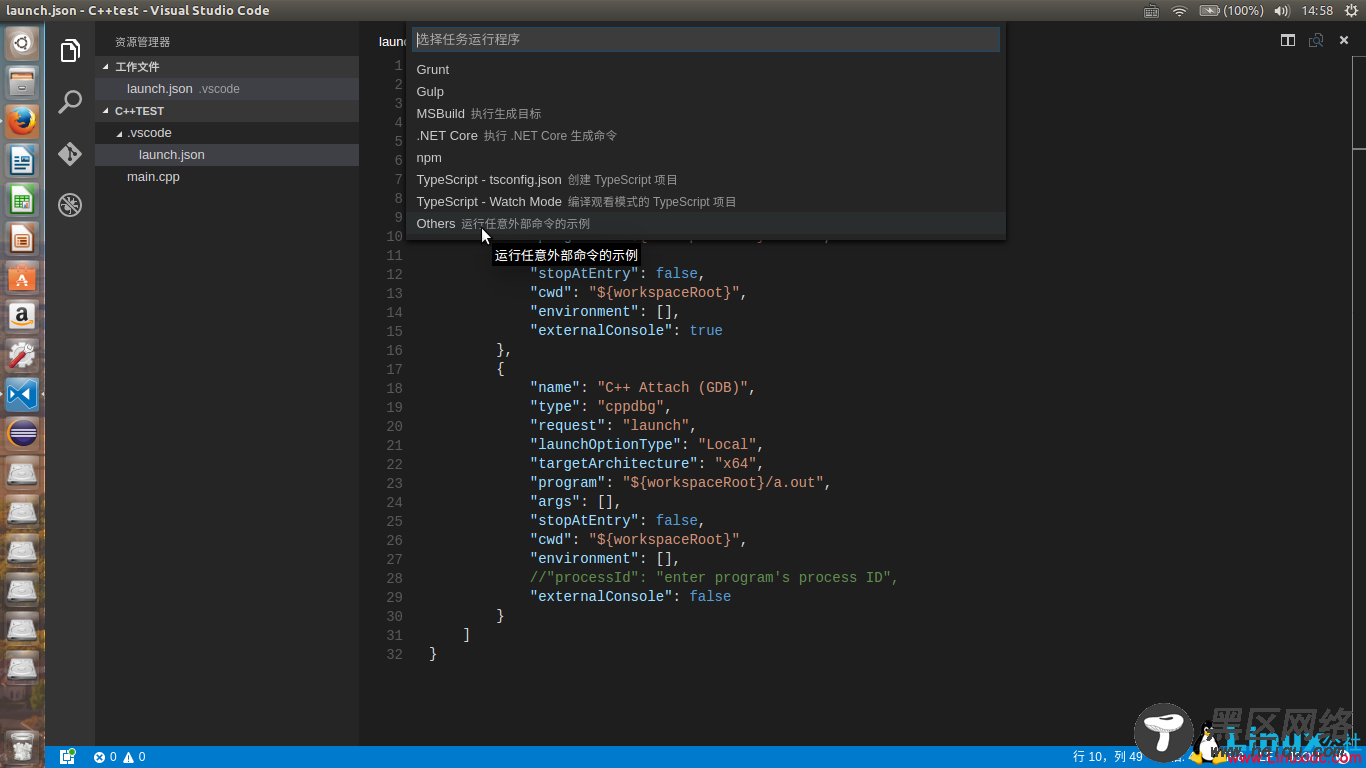The image size is (1366, 768).
Task: Switch to Visual Studio Code in the launcher
Action: tap(22, 394)
